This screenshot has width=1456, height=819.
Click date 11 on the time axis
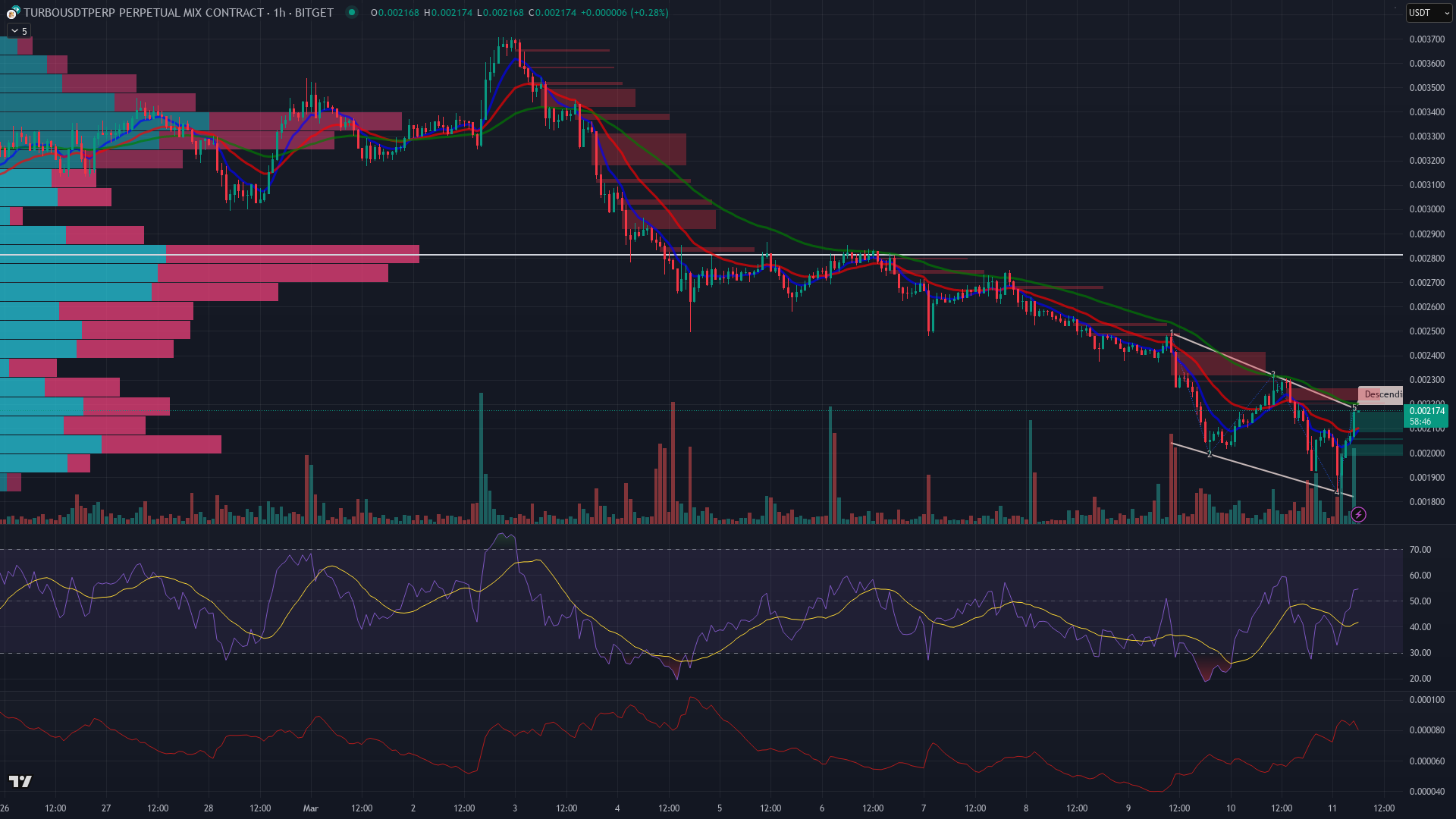1332,808
